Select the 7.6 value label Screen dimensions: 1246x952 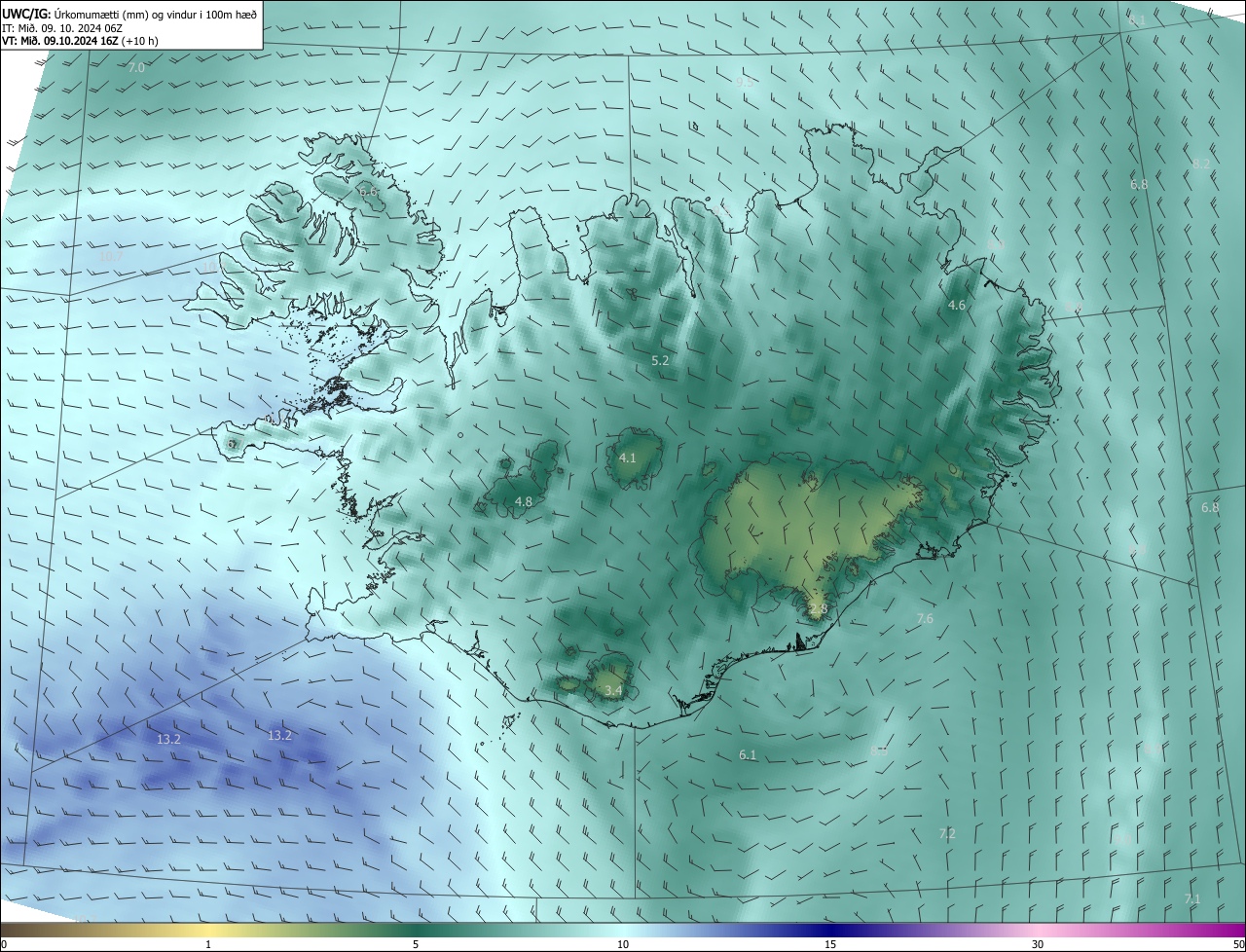pos(925,618)
